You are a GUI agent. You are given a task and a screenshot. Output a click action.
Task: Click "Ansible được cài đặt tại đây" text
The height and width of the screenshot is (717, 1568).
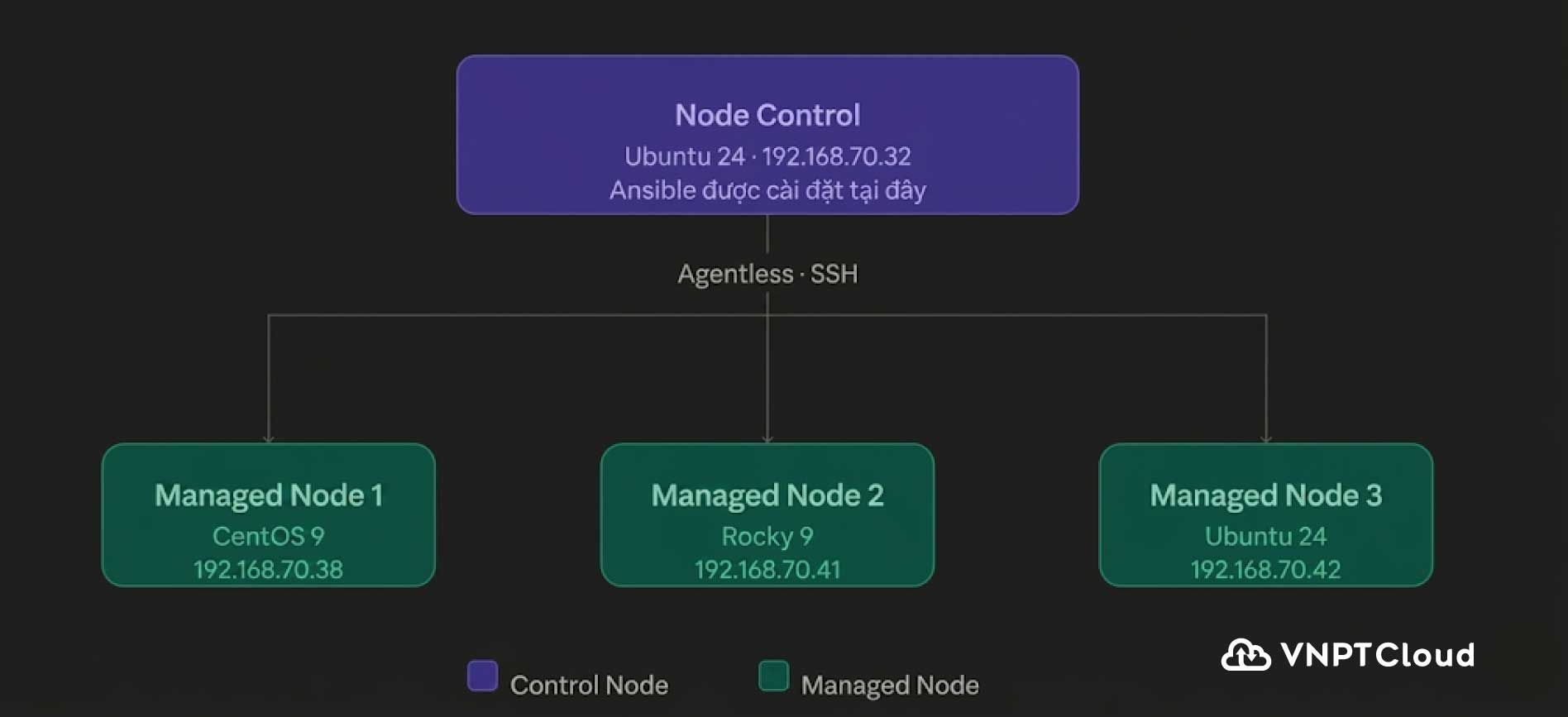tap(767, 190)
